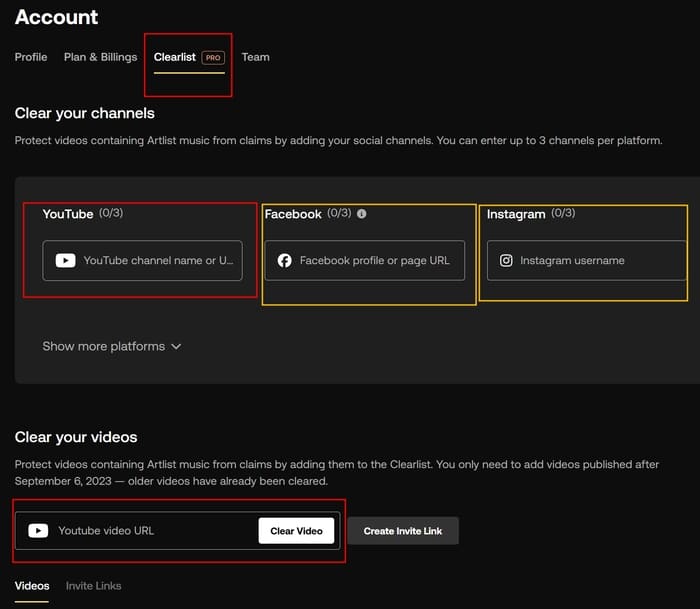Click the PRO badge next to Clearlist
The width and height of the screenshot is (700, 609).
click(x=213, y=58)
